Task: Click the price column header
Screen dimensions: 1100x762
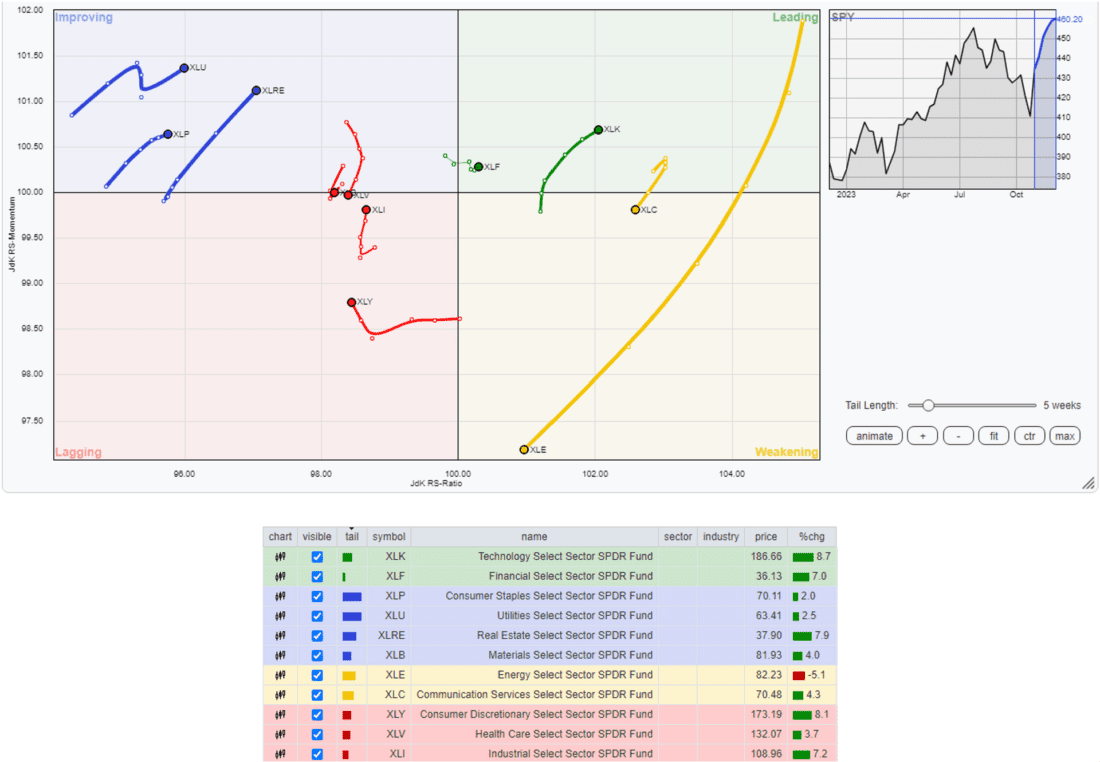Action: point(766,537)
